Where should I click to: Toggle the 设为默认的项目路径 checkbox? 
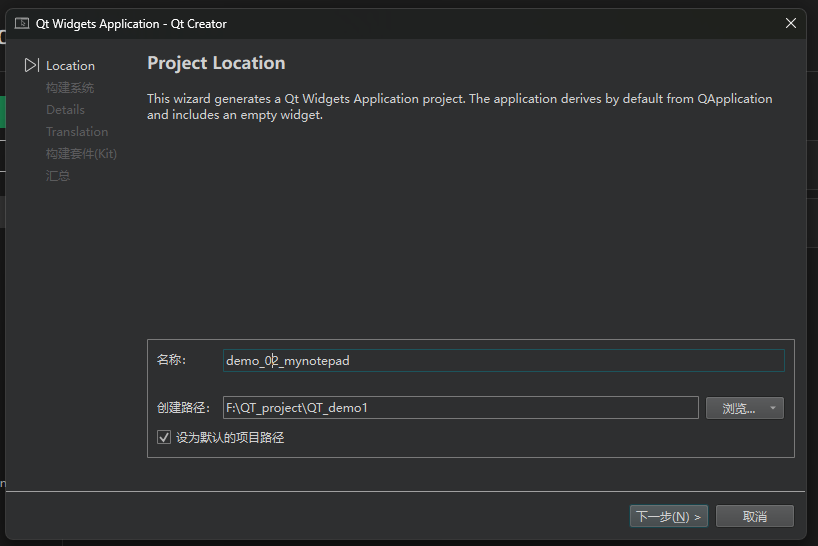click(164, 437)
